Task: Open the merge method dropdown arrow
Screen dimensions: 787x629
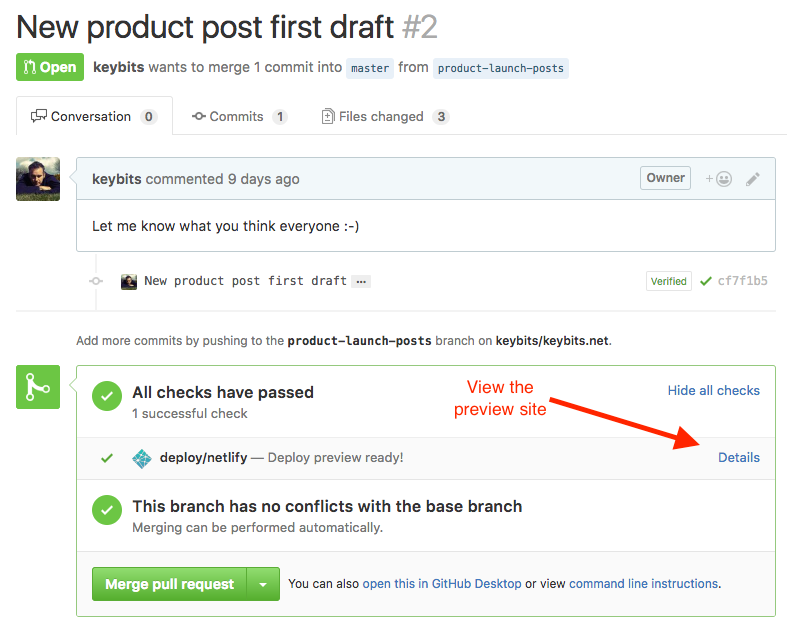Action: tap(263, 584)
